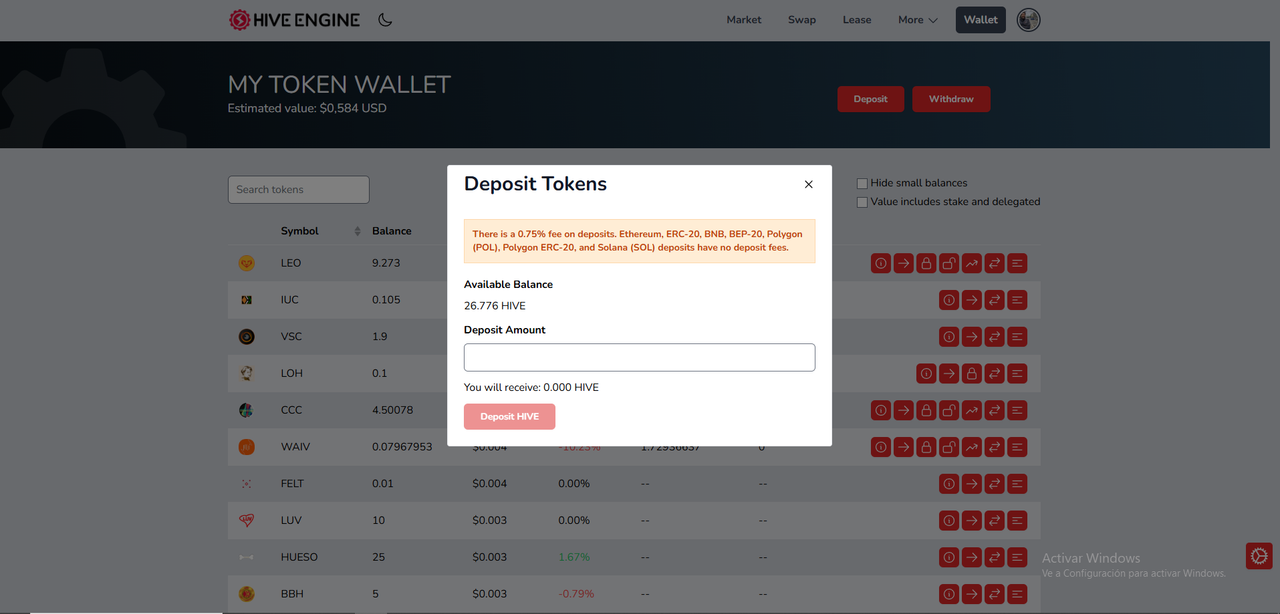Click the Balance column header

pos(392,231)
